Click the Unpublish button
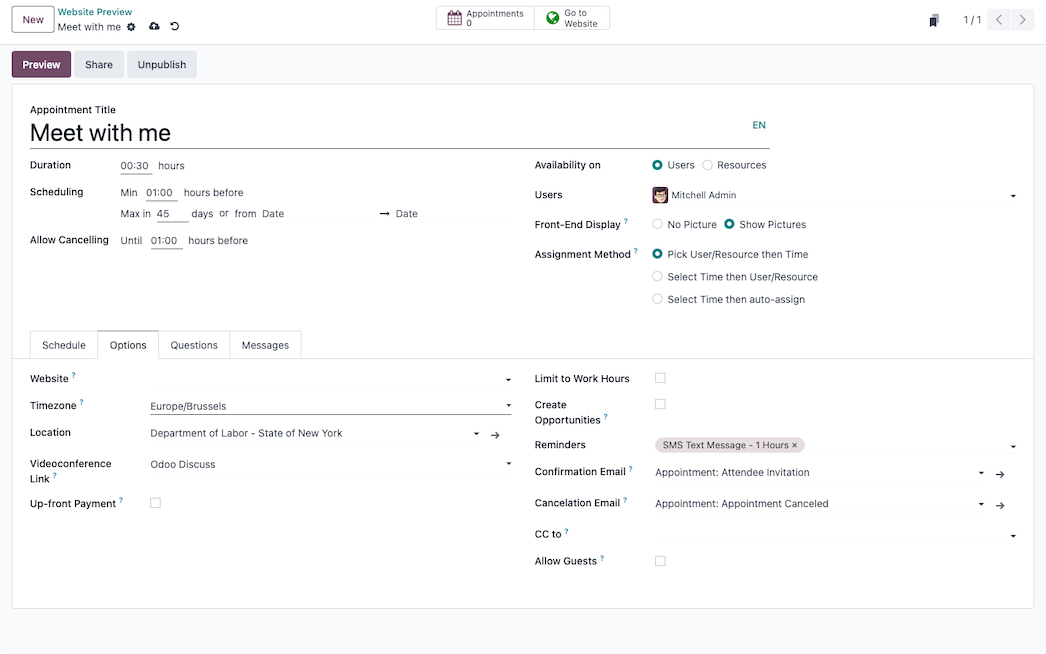 tap(162, 64)
